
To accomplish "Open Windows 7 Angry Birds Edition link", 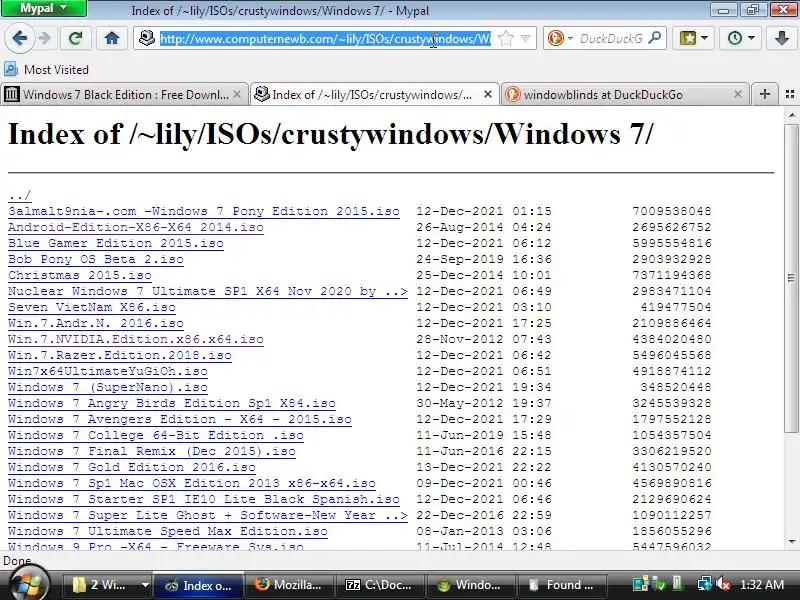I will coord(172,404).
